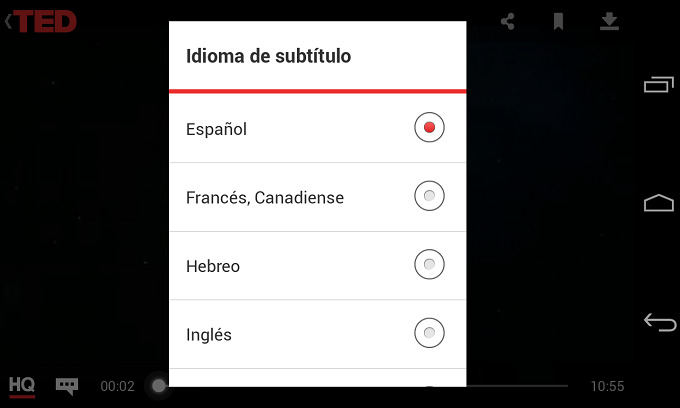
Task: Open subtitles speech bubble icon
Action: pyautogui.click(x=67, y=385)
